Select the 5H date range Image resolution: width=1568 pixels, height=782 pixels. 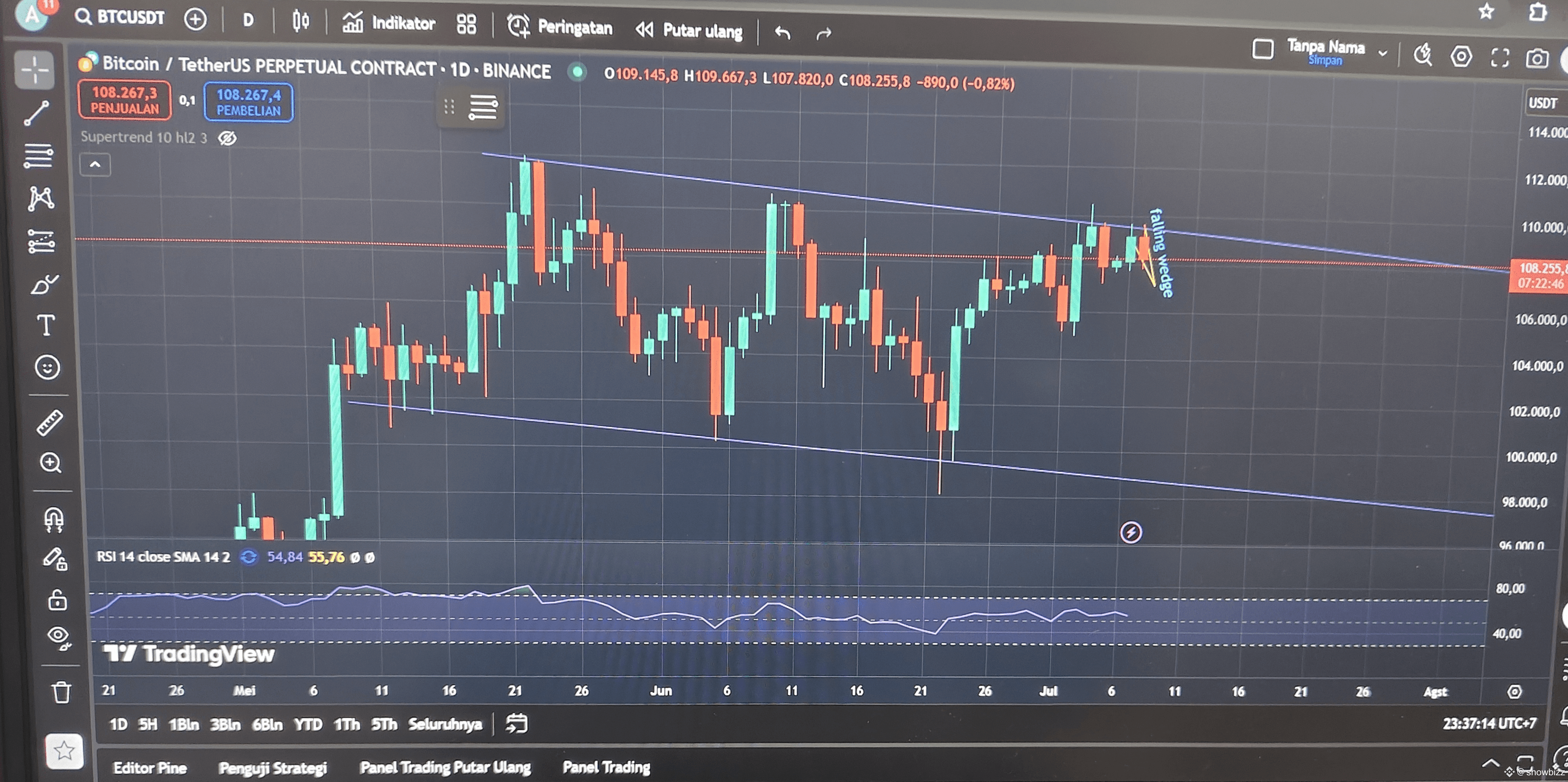point(147,724)
